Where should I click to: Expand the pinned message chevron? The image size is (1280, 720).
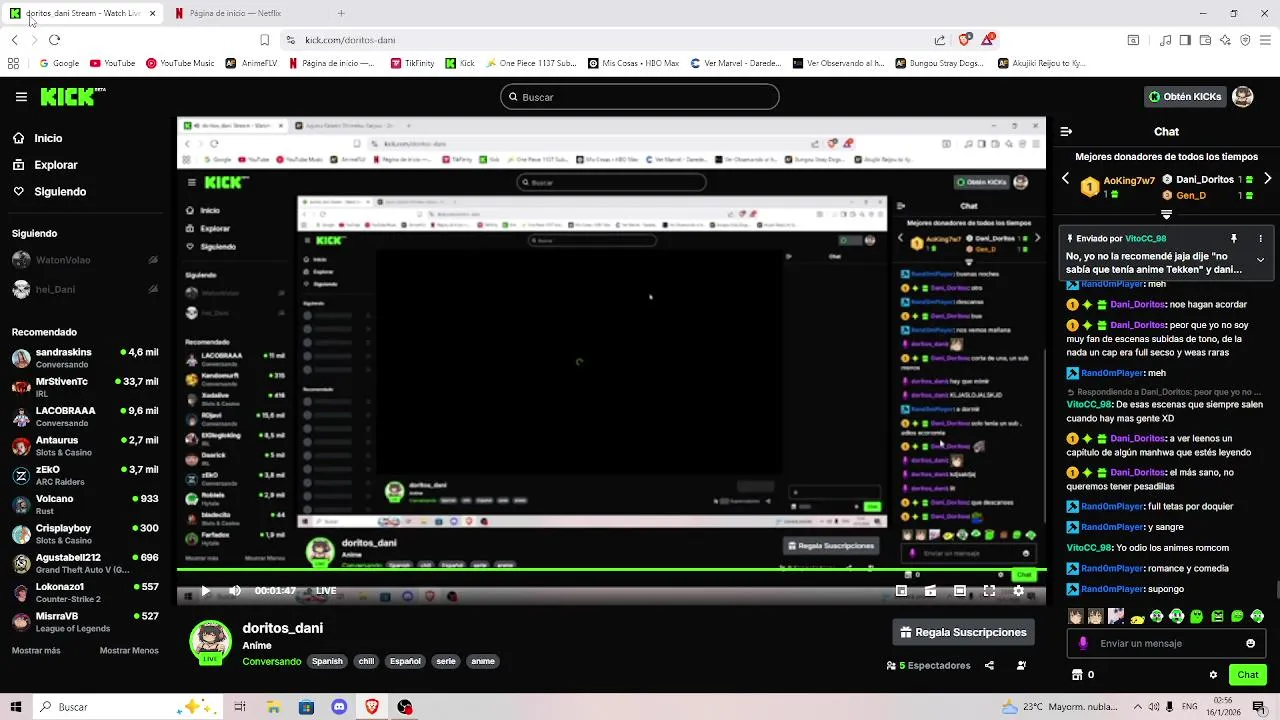pos(1260,260)
